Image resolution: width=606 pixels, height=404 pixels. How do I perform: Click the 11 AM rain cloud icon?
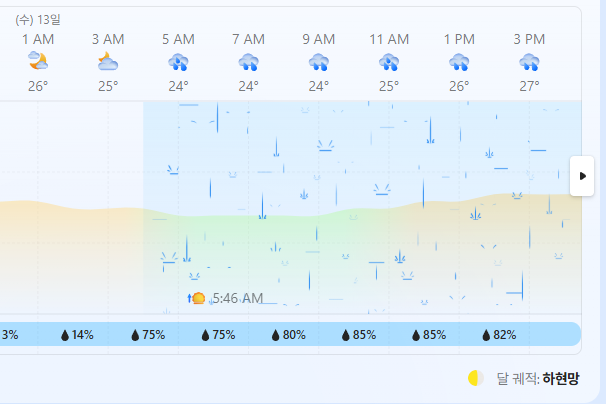point(389,62)
